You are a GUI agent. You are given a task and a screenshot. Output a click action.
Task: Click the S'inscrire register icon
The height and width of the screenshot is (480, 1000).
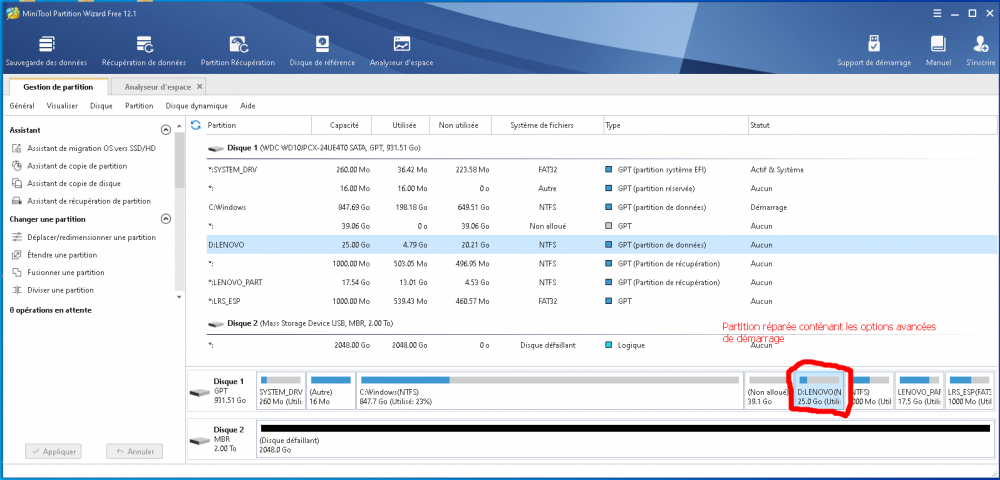tap(979, 45)
